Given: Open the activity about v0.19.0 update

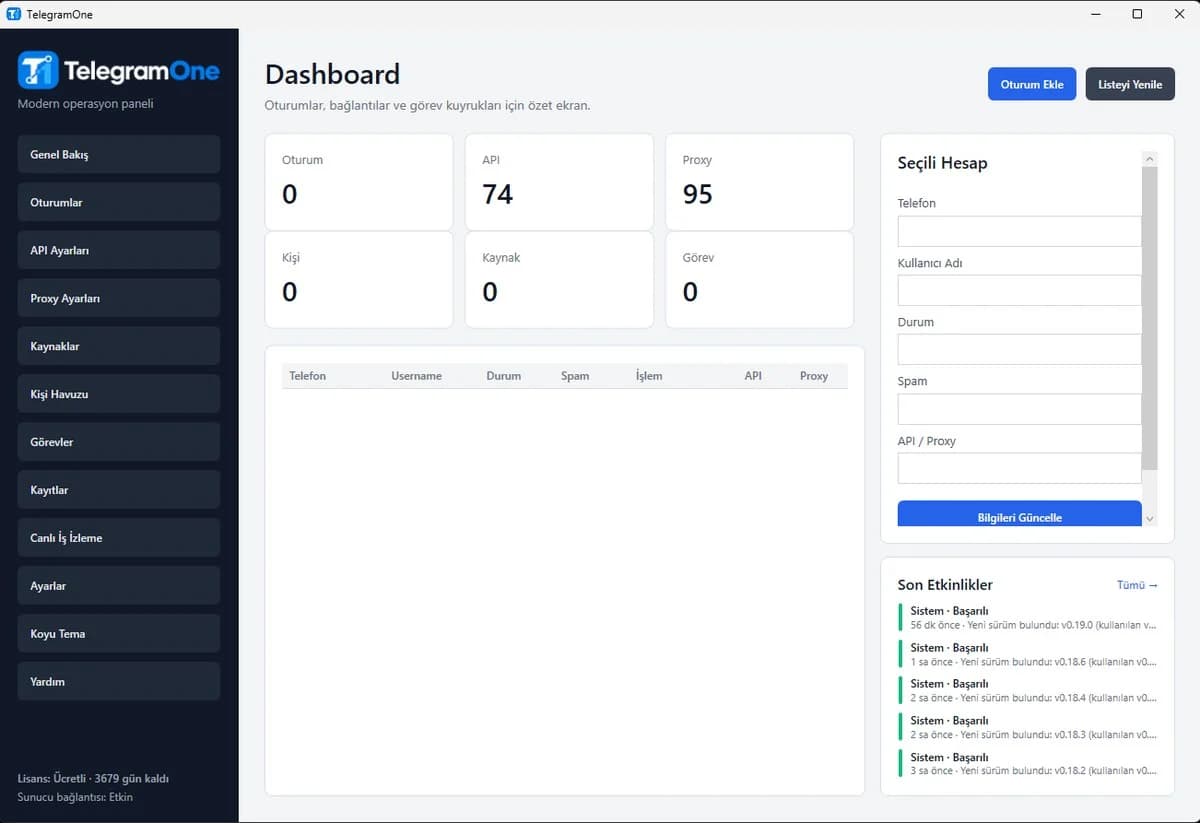Looking at the screenshot, I should [1028, 617].
